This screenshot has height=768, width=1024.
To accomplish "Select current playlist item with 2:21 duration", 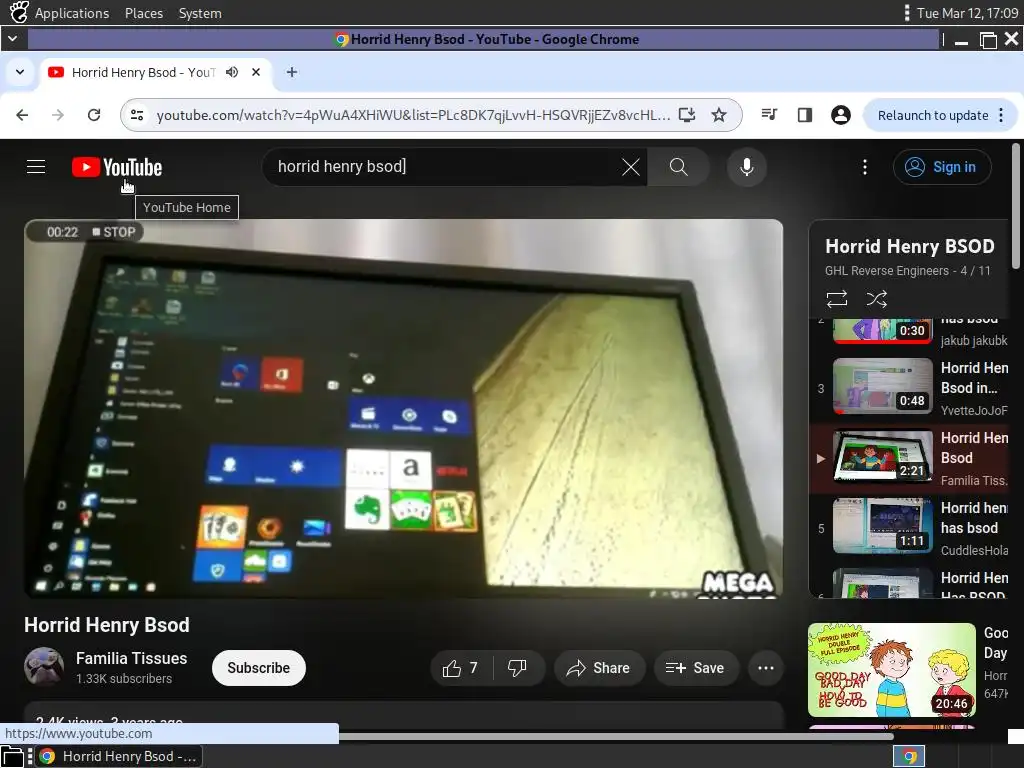I will tap(883, 456).
